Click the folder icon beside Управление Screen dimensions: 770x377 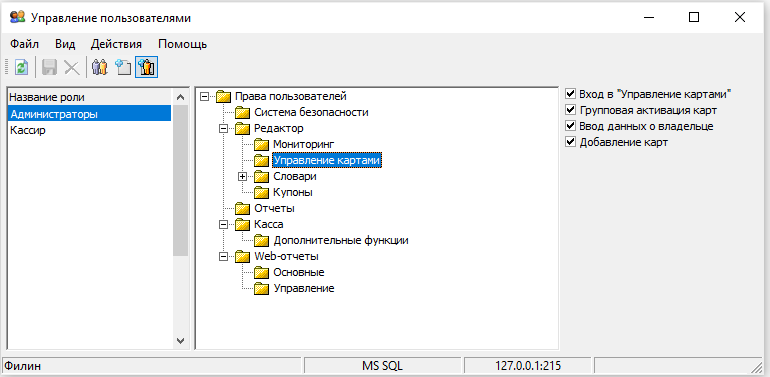(261, 289)
